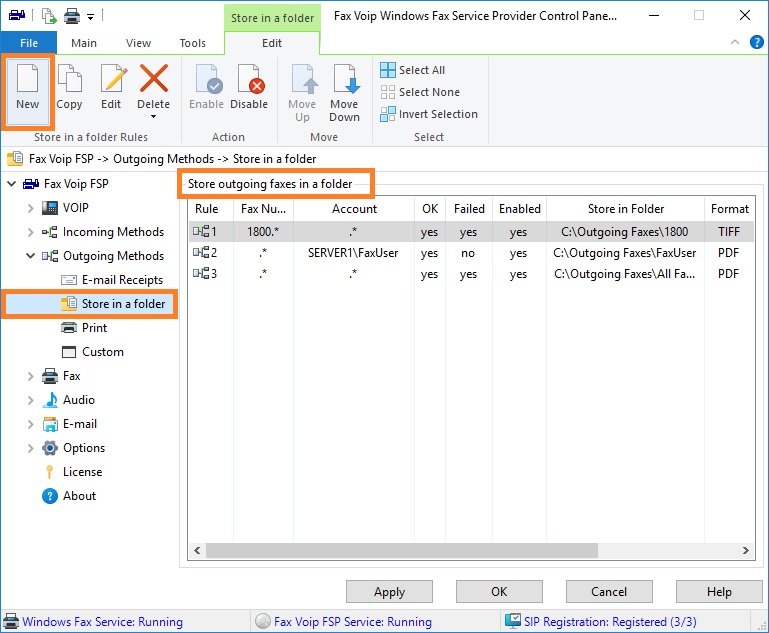The height and width of the screenshot is (633, 769).
Task: Click the License key icon
Action: pos(49,472)
